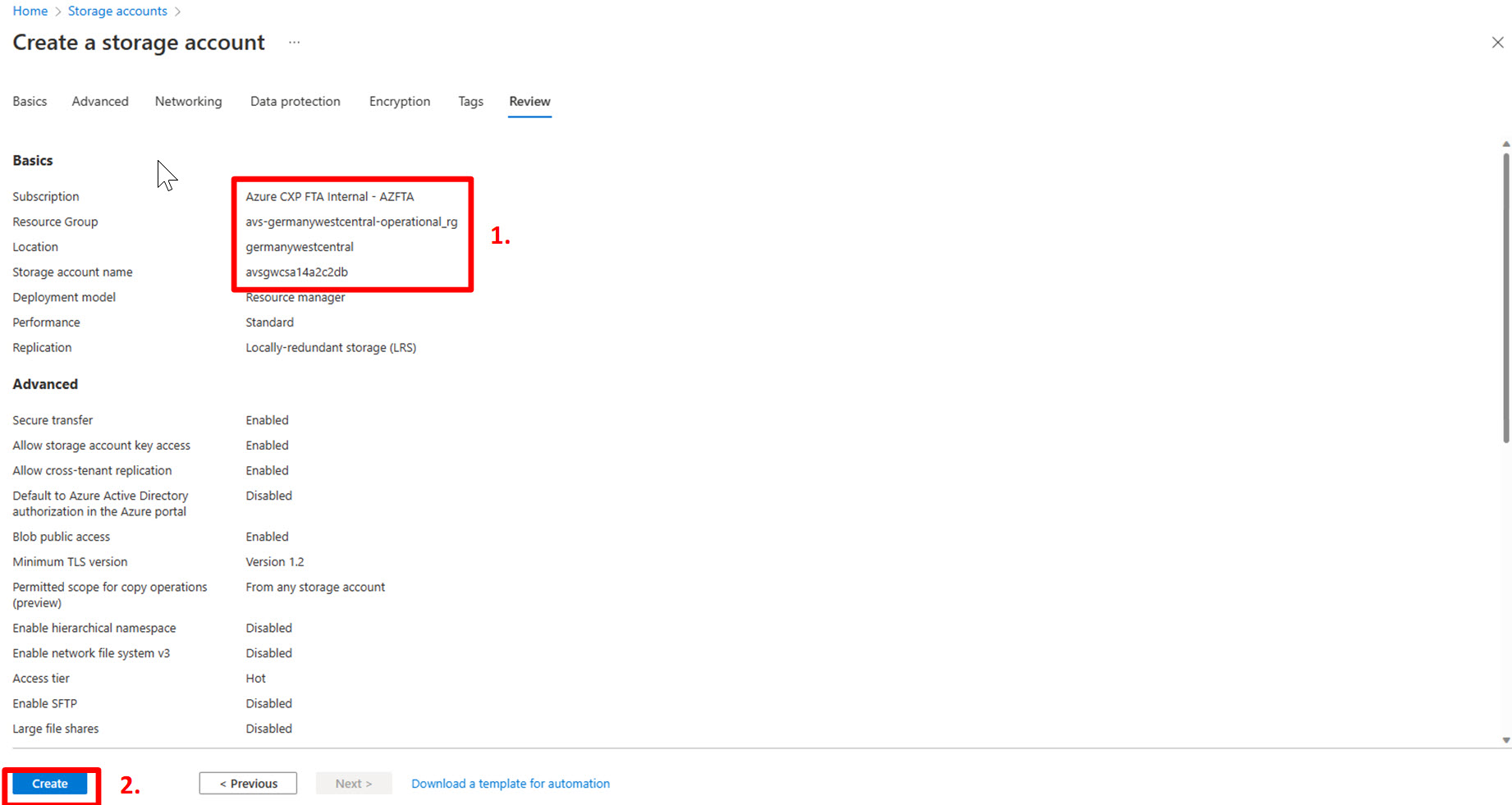Click the Subscription value Azure CXP FTA Internal
This screenshot has height=805, width=1512.
[x=329, y=196]
